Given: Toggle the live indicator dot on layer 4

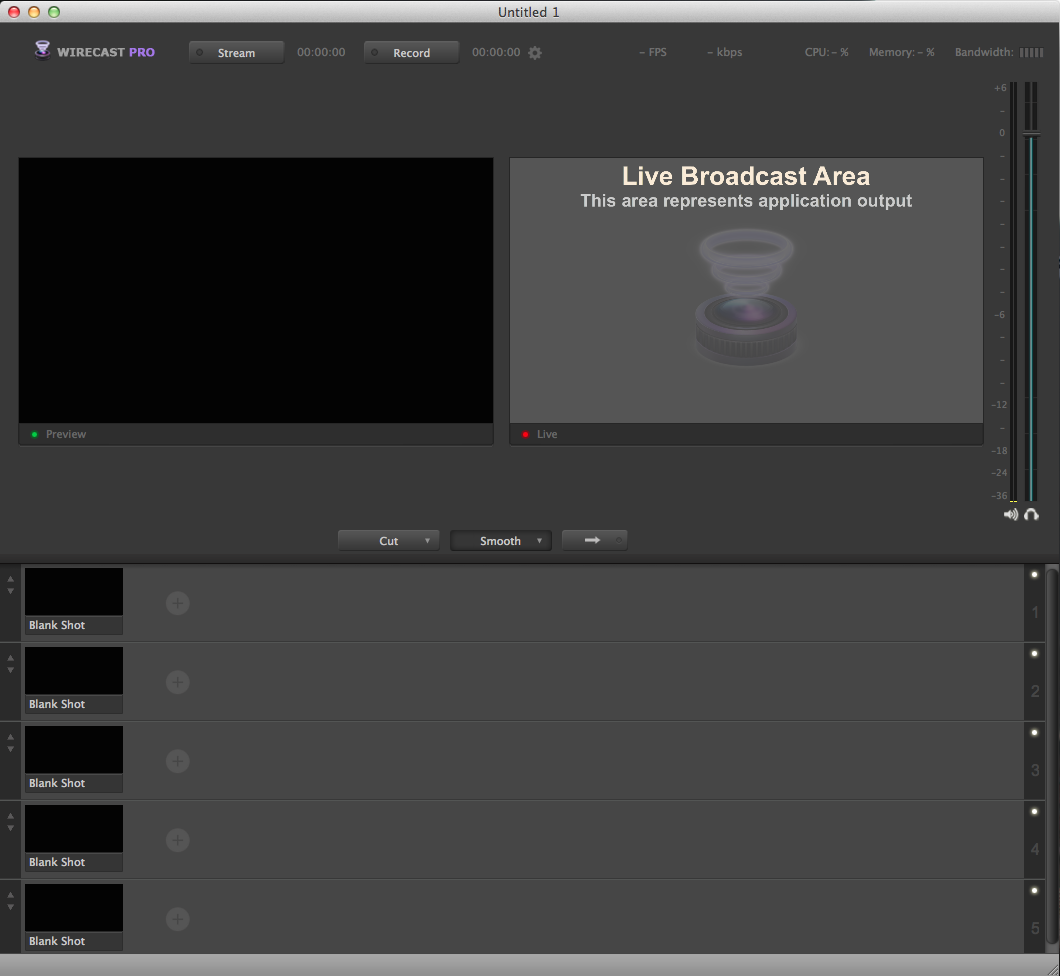Looking at the screenshot, I should [1034, 811].
